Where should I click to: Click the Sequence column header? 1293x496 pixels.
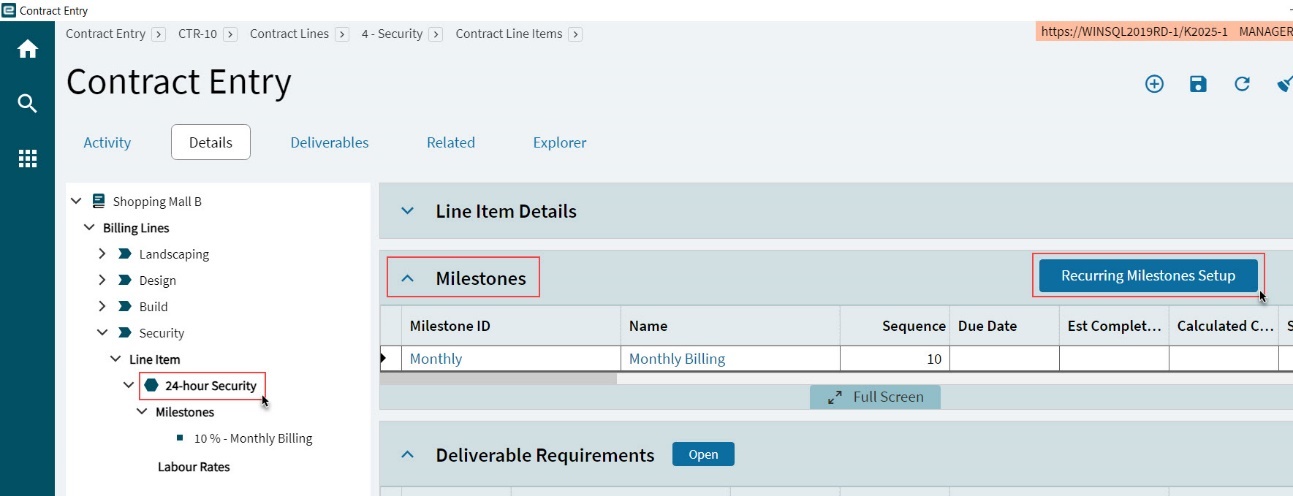(895, 326)
